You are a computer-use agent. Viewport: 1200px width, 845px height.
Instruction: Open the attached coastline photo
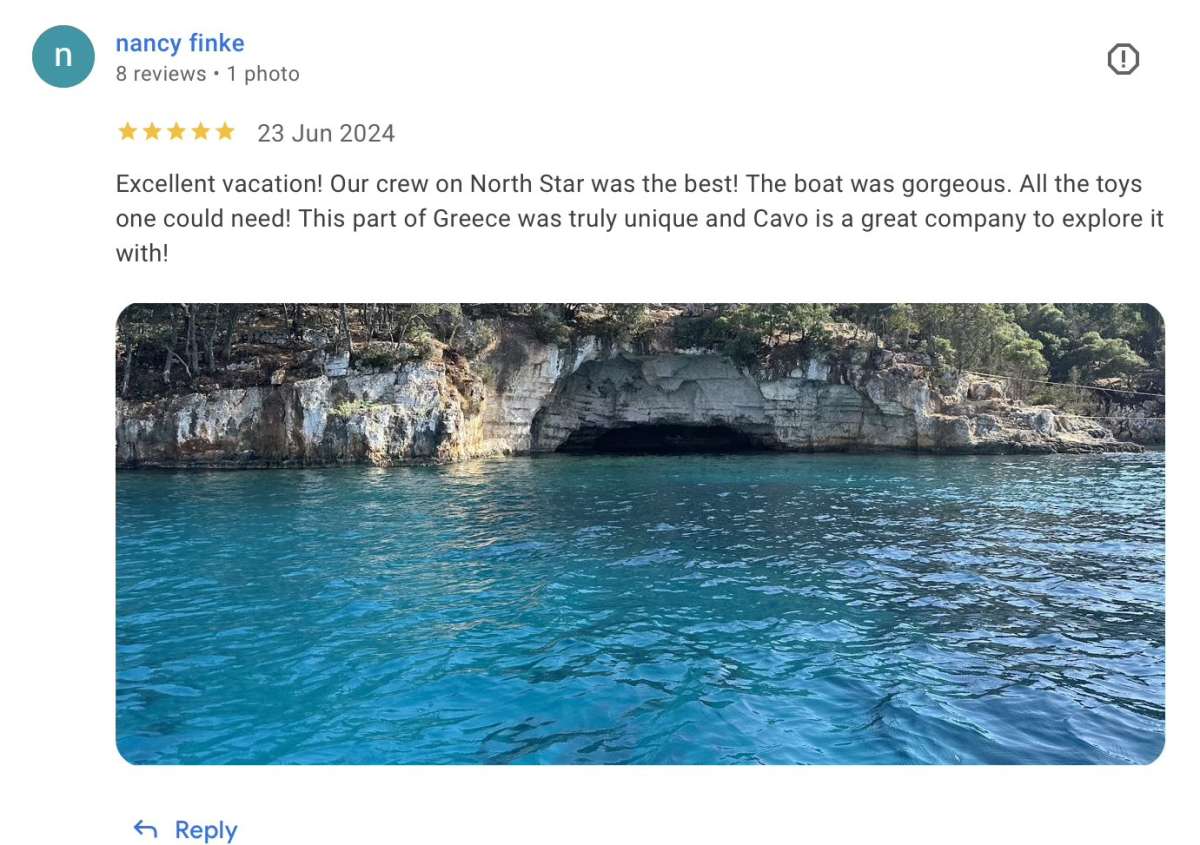(640, 600)
